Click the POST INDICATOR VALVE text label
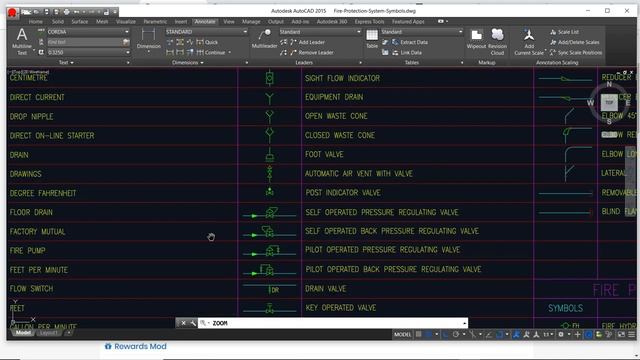 (343, 193)
